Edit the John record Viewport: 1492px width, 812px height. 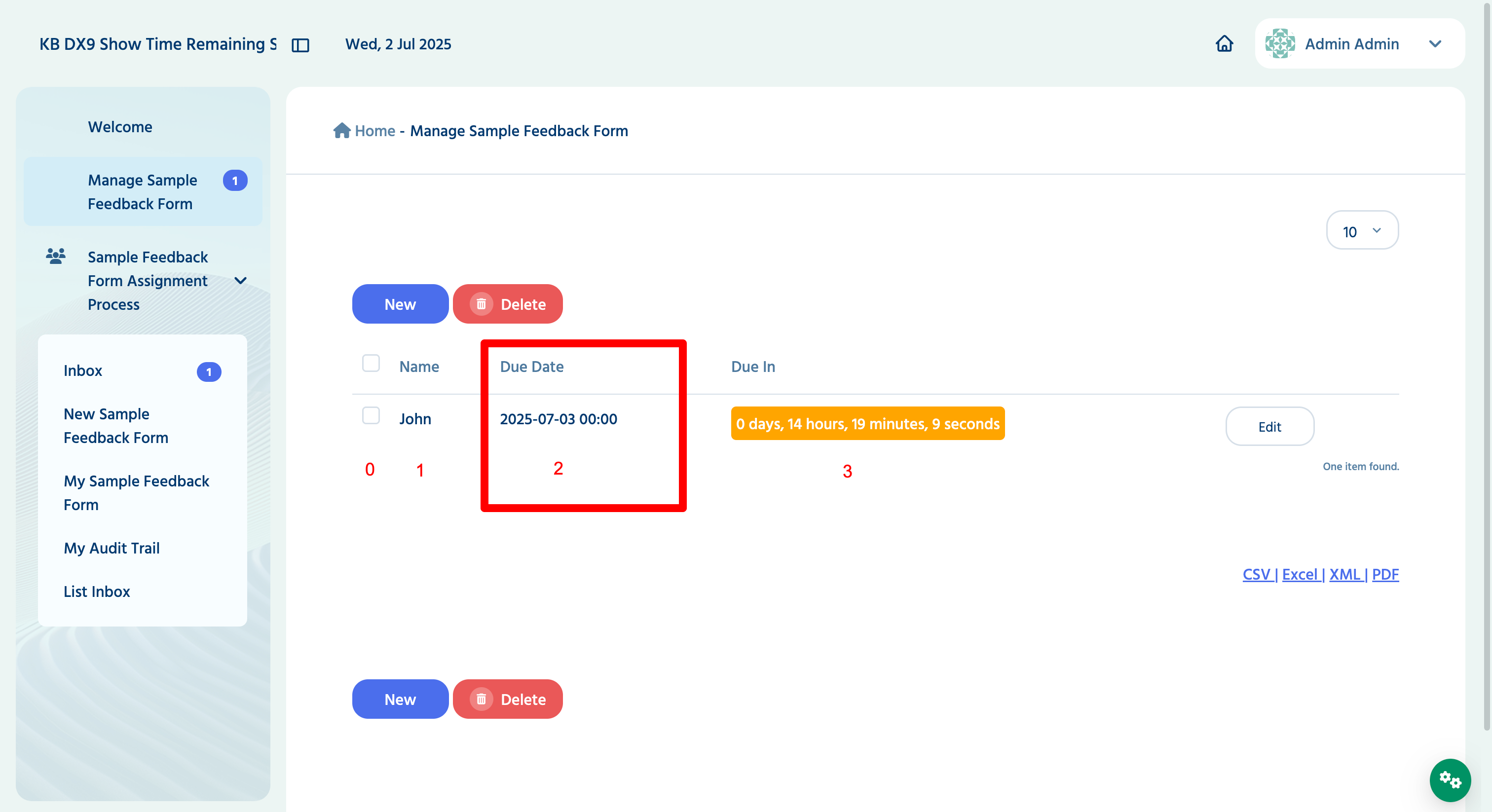coord(1269,426)
